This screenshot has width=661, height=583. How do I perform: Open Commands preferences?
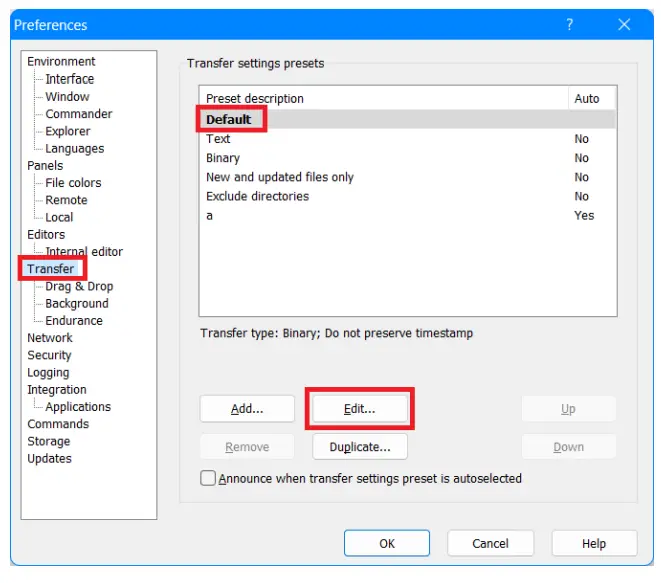[x=58, y=424]
